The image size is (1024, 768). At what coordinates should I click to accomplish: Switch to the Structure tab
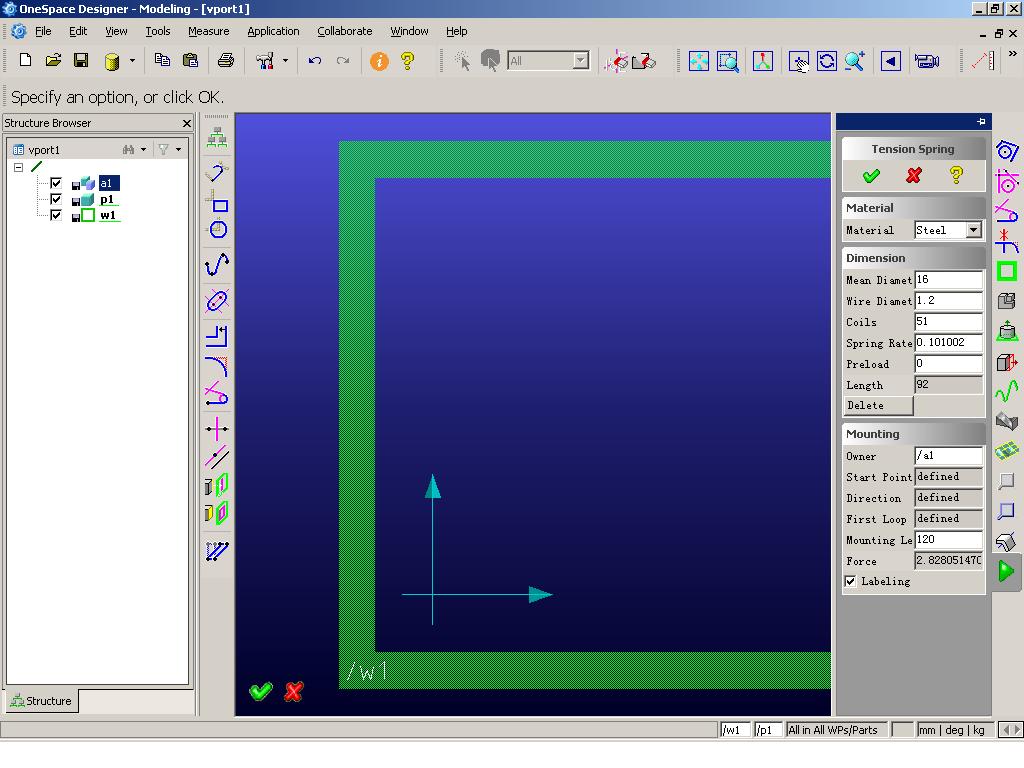coord(42,701)
